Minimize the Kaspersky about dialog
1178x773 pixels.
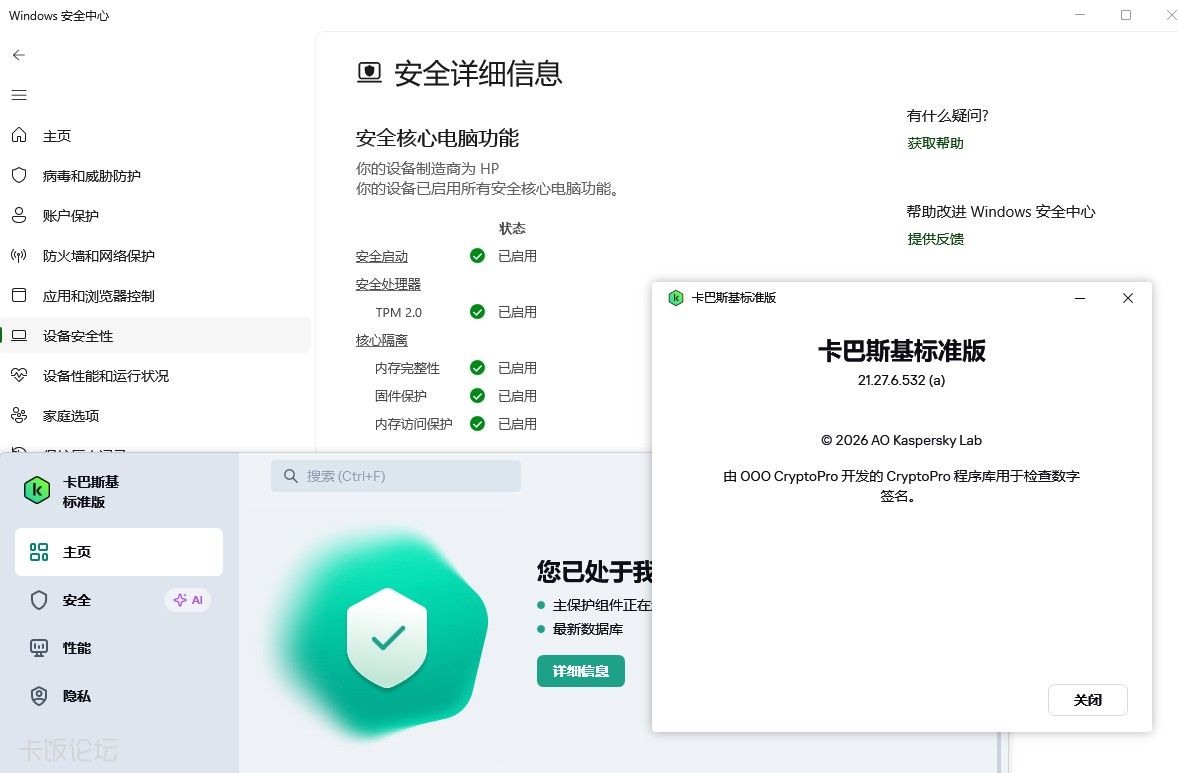[1080, 298]
